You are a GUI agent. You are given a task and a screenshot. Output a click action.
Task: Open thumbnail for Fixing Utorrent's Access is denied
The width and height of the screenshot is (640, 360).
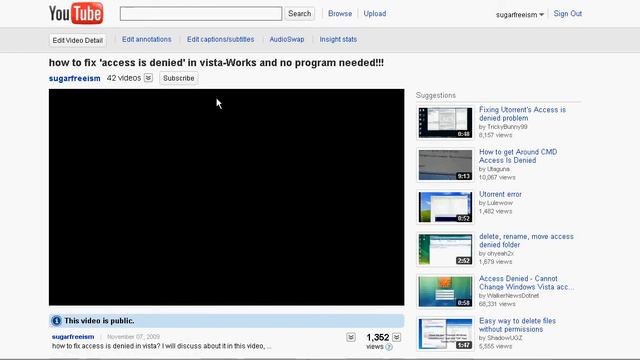coord(445,122)
